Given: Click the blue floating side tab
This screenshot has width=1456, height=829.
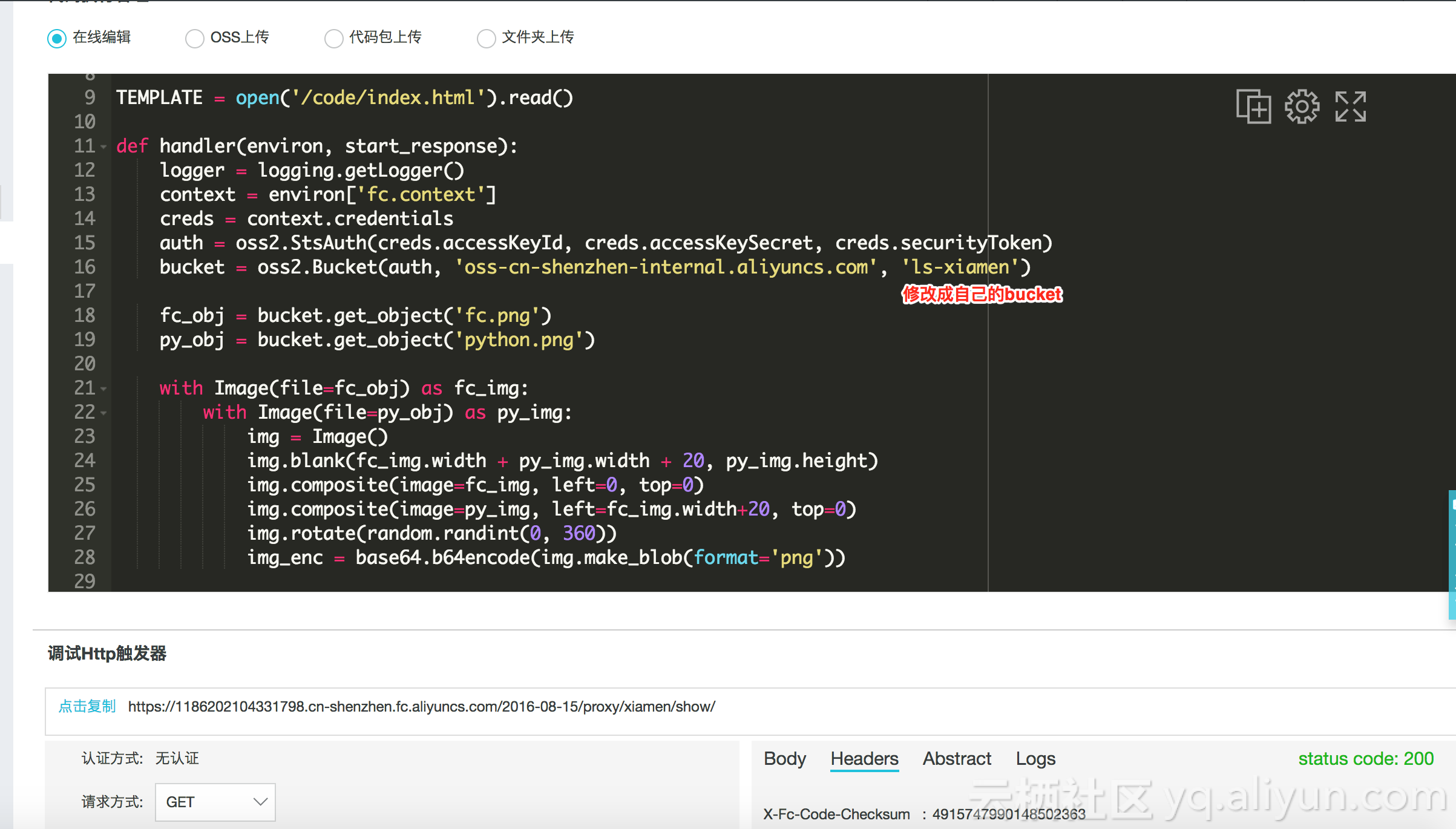Looking at the screenshot, I should click(1451, 554).
